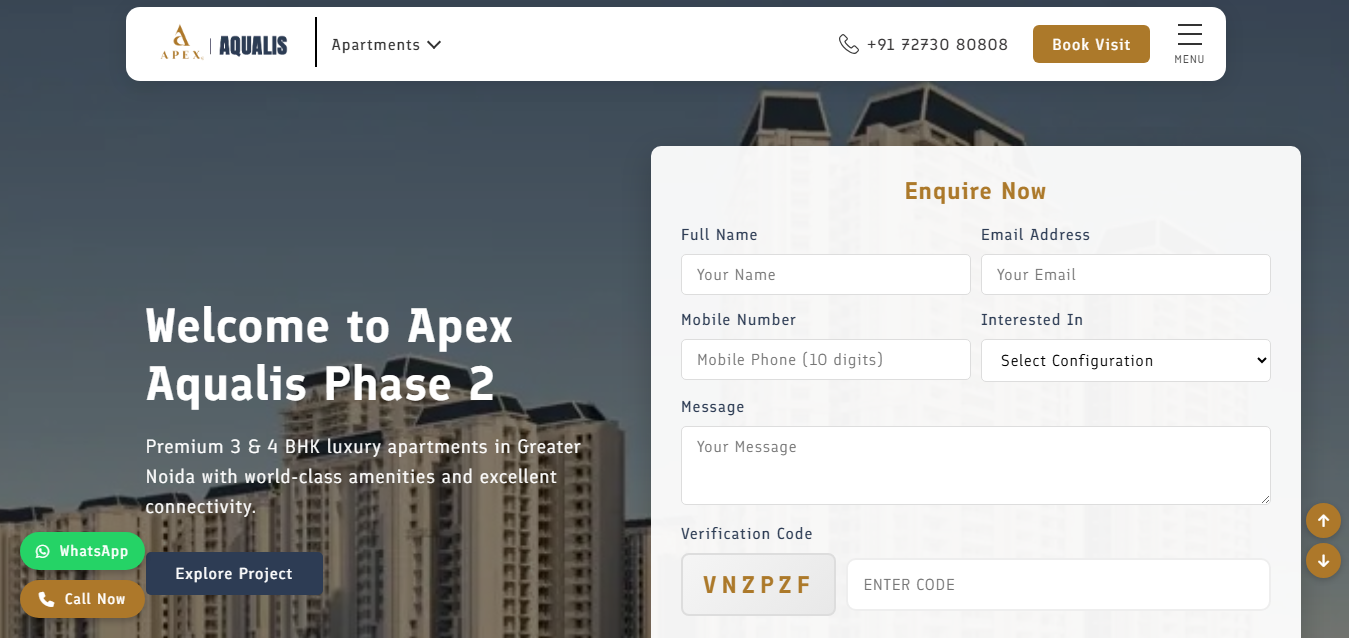Click the Book Visit button

tap(1091, 44)
